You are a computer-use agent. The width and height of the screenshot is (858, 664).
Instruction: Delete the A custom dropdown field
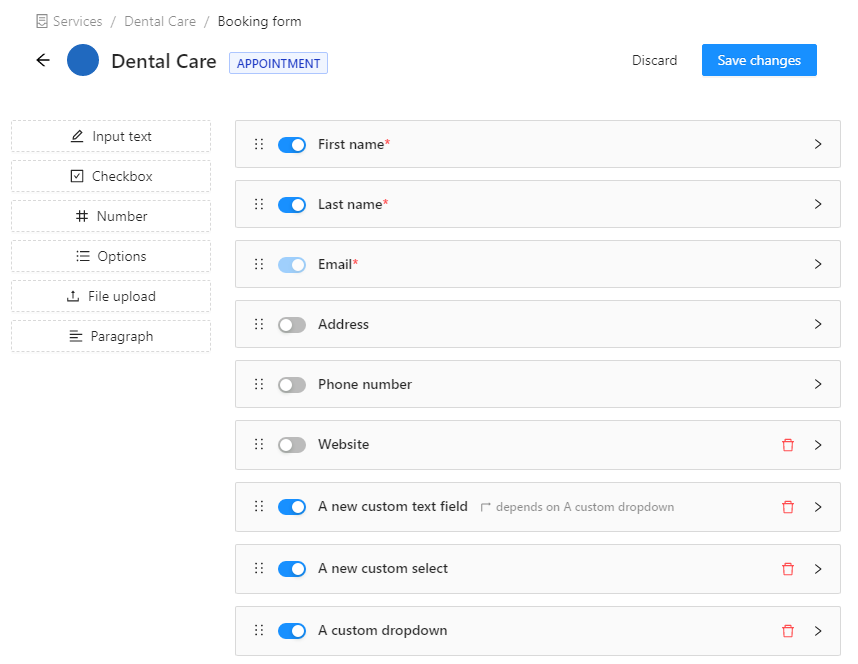click(x=787, y=631)
